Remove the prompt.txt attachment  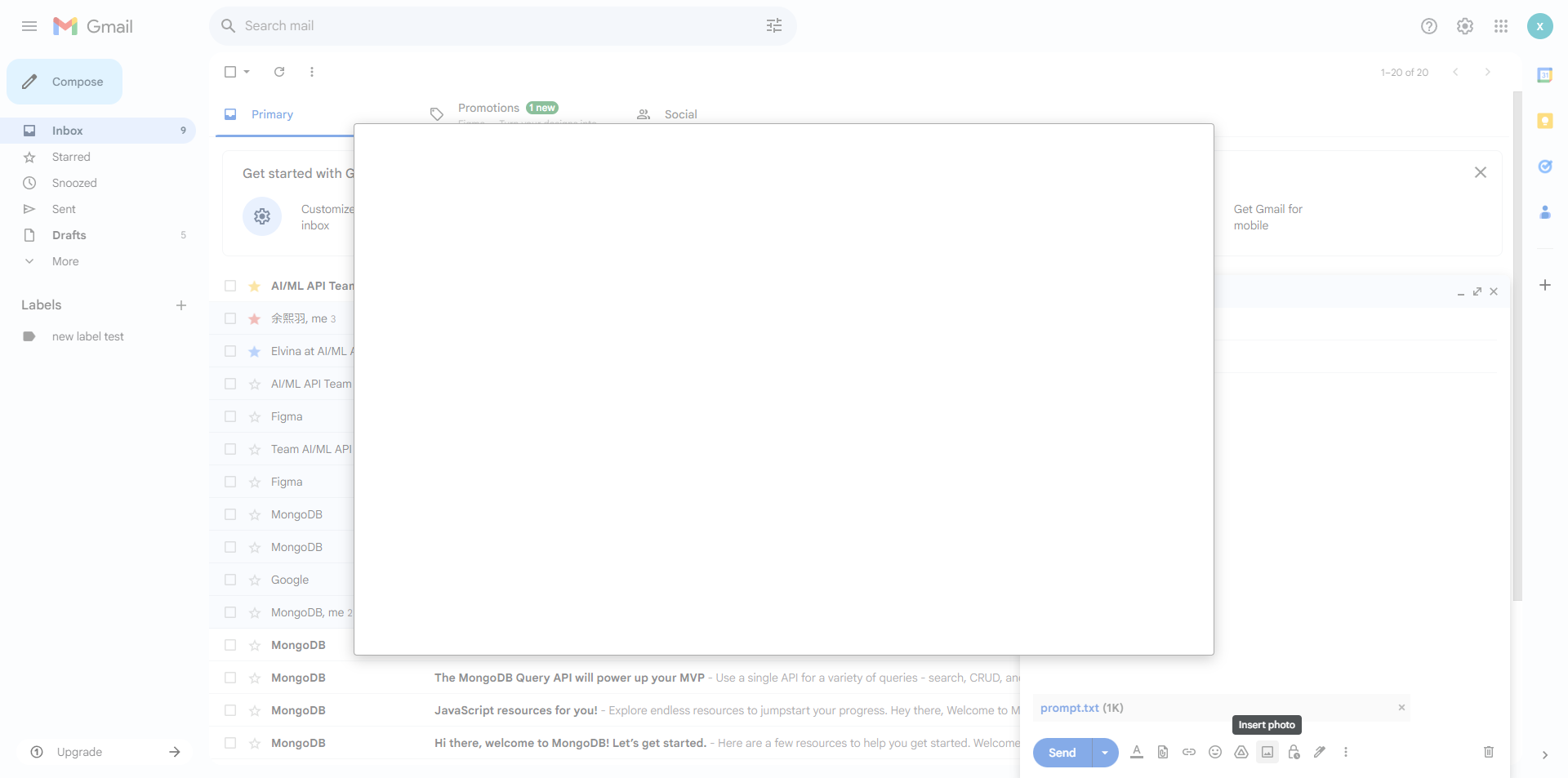(x=1401, y=708)
